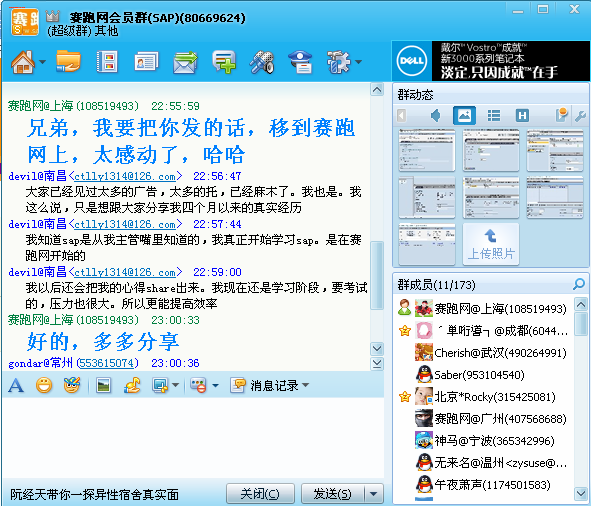Click the ctlly1314@126.com link at 22:57:44
This screenshot has width=591, height=506.
tap(125, 224)
